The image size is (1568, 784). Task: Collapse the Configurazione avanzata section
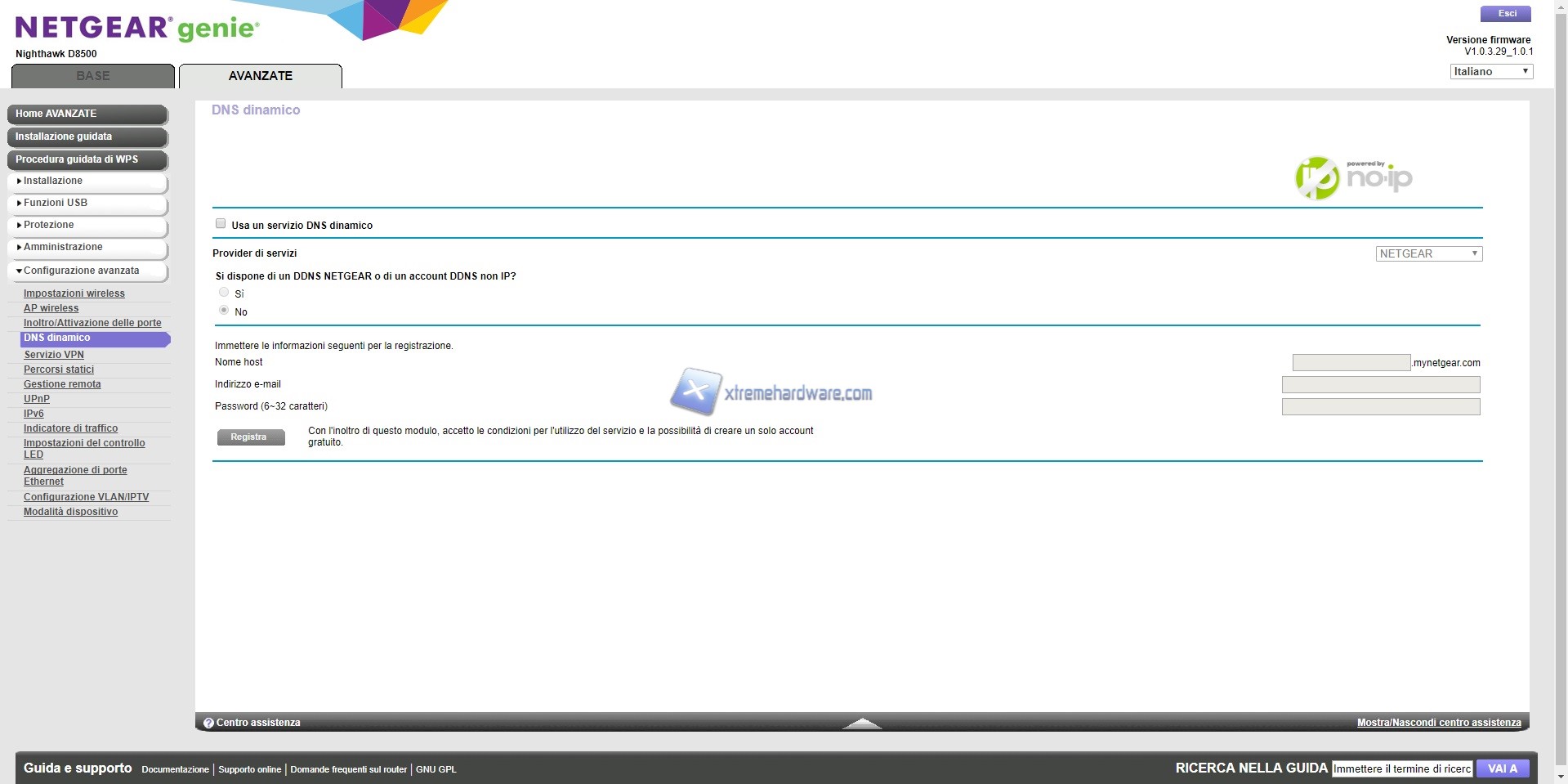(87, 271)
